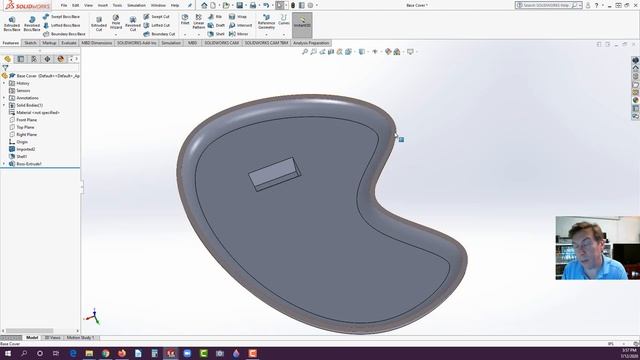Image resolution: width=640 pixels, height=360 pixels.
Task: Open the Insert menu
Action: tap(103, 6)
